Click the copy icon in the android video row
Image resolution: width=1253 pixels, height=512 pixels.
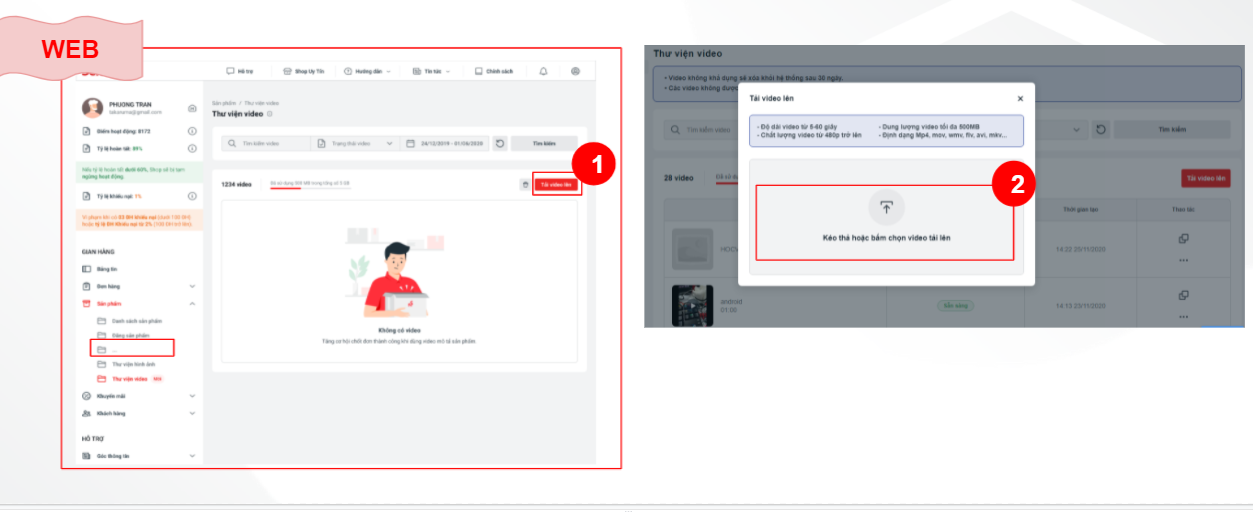pos(1183,296)
